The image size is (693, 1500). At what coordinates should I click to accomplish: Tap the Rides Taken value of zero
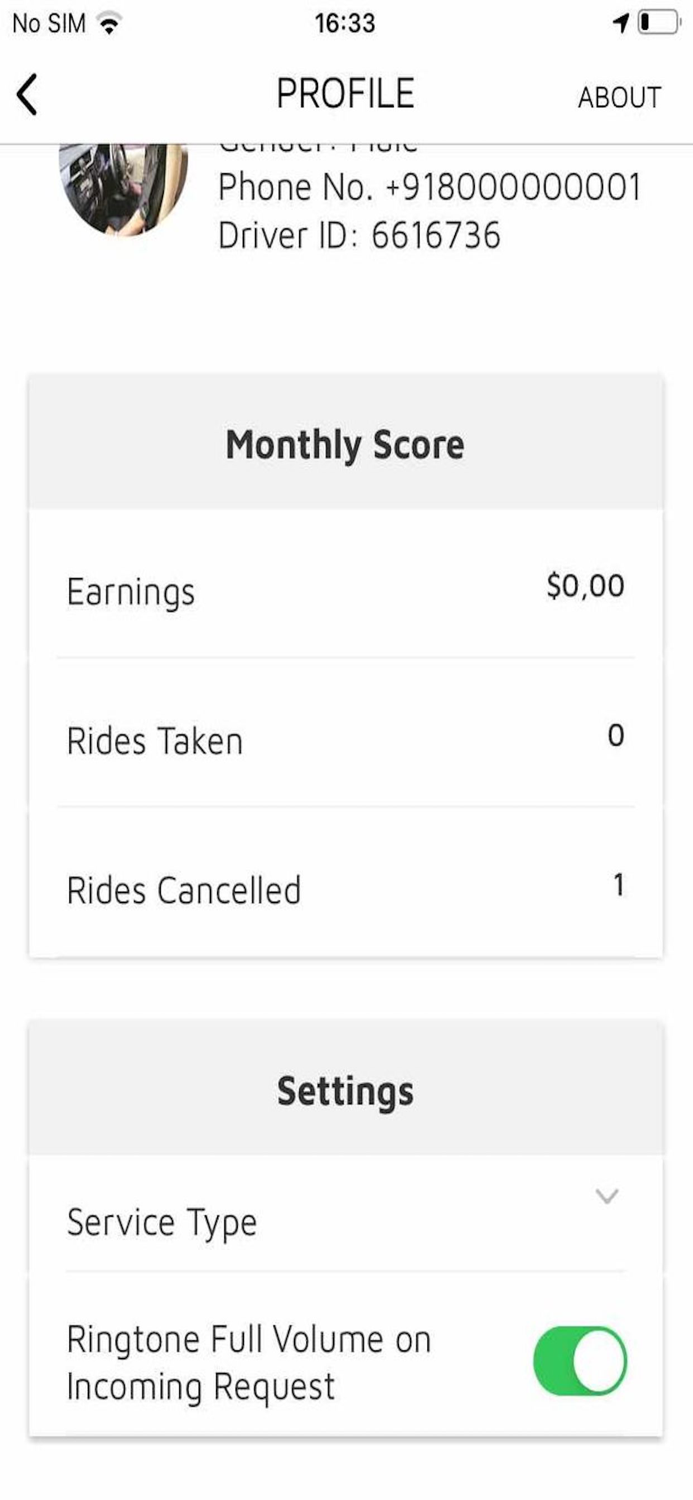pos(616,737)
